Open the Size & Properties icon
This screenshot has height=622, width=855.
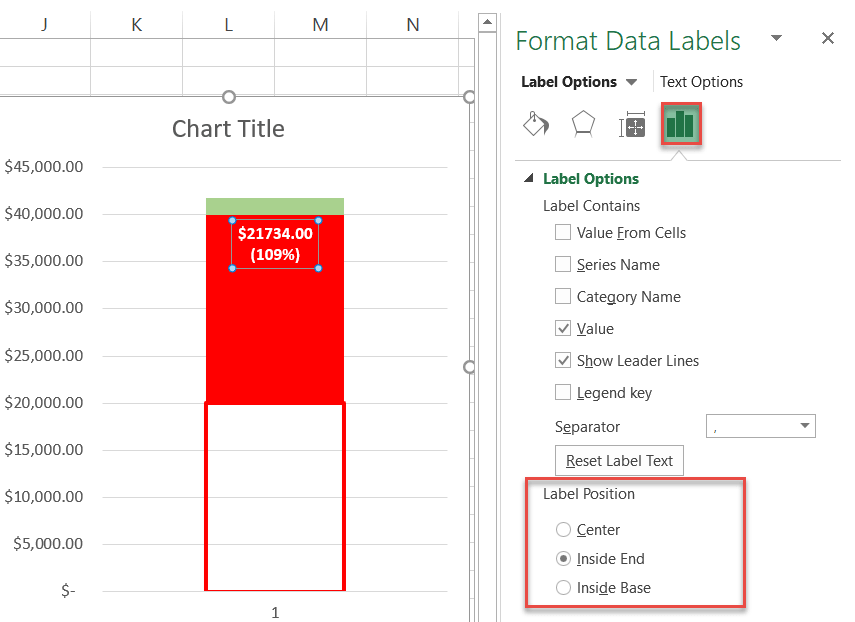pyautogui.click(x=632, y=125)
